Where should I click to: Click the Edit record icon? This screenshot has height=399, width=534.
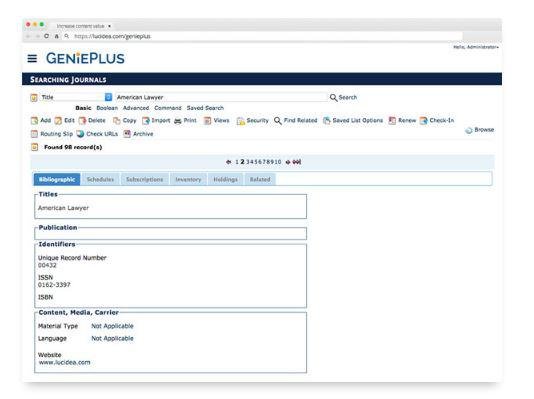coord(59,121)
